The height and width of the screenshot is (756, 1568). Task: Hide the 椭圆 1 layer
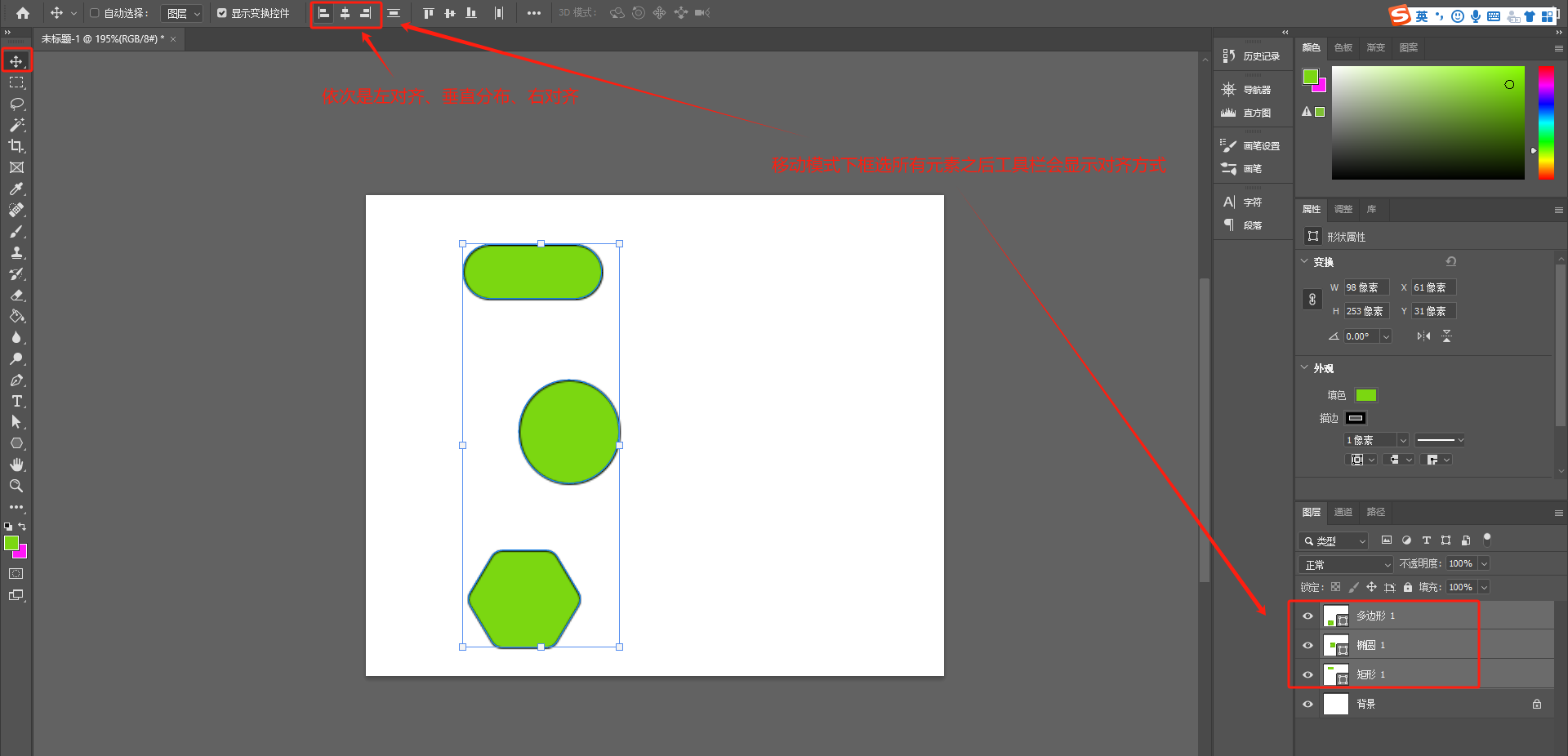tap(1307, 646)
